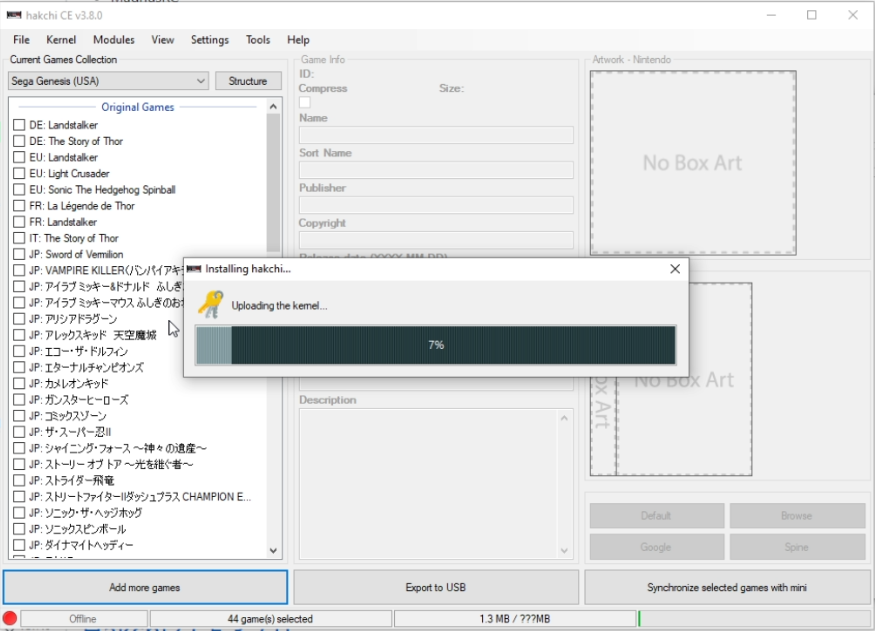This screenshot has height=631, width=875.
Task: Click the spine art placeholder
Action: point(603,426)
